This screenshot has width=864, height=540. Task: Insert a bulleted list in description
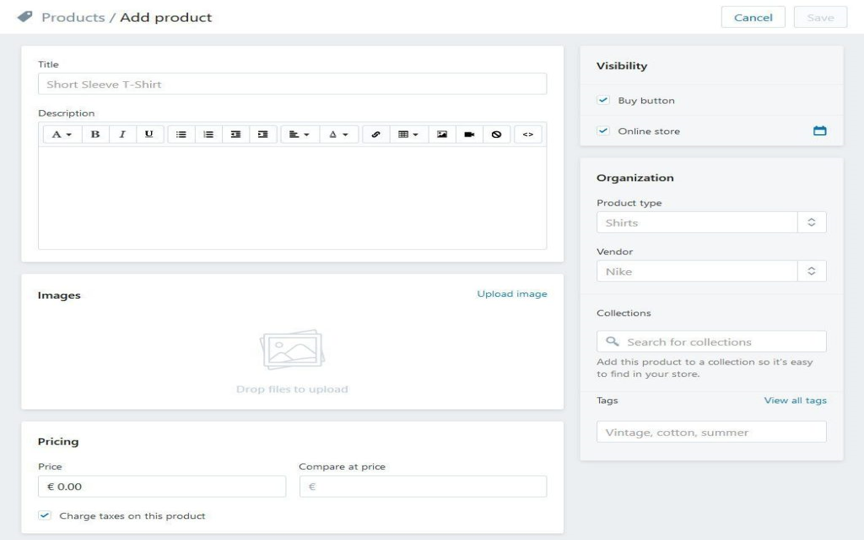181,134
